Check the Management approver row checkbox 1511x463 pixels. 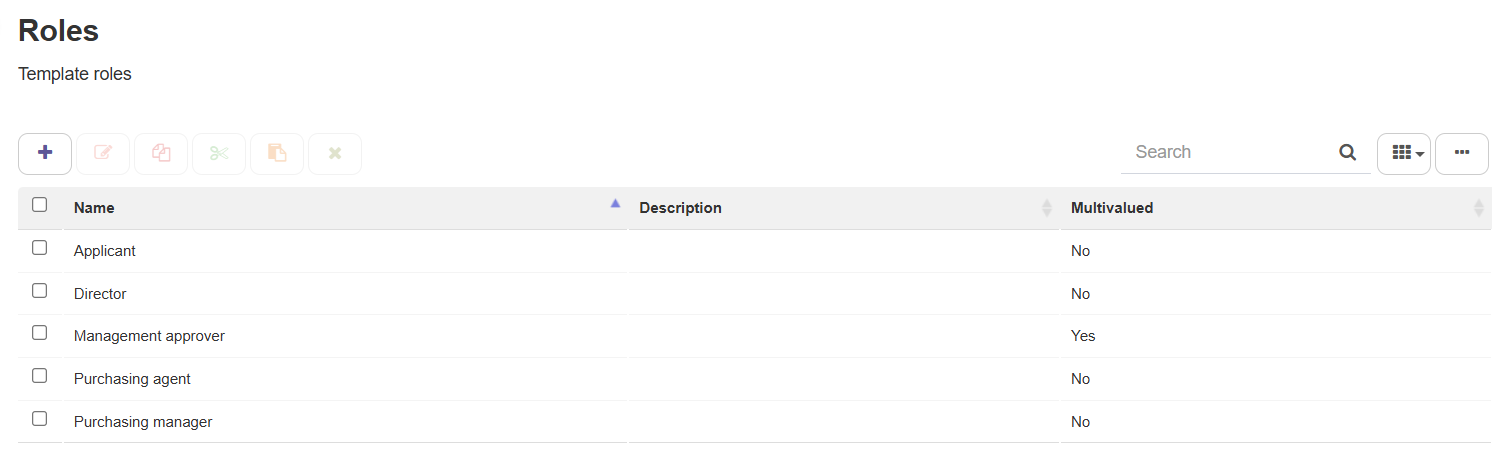click(x=40, y=333)
